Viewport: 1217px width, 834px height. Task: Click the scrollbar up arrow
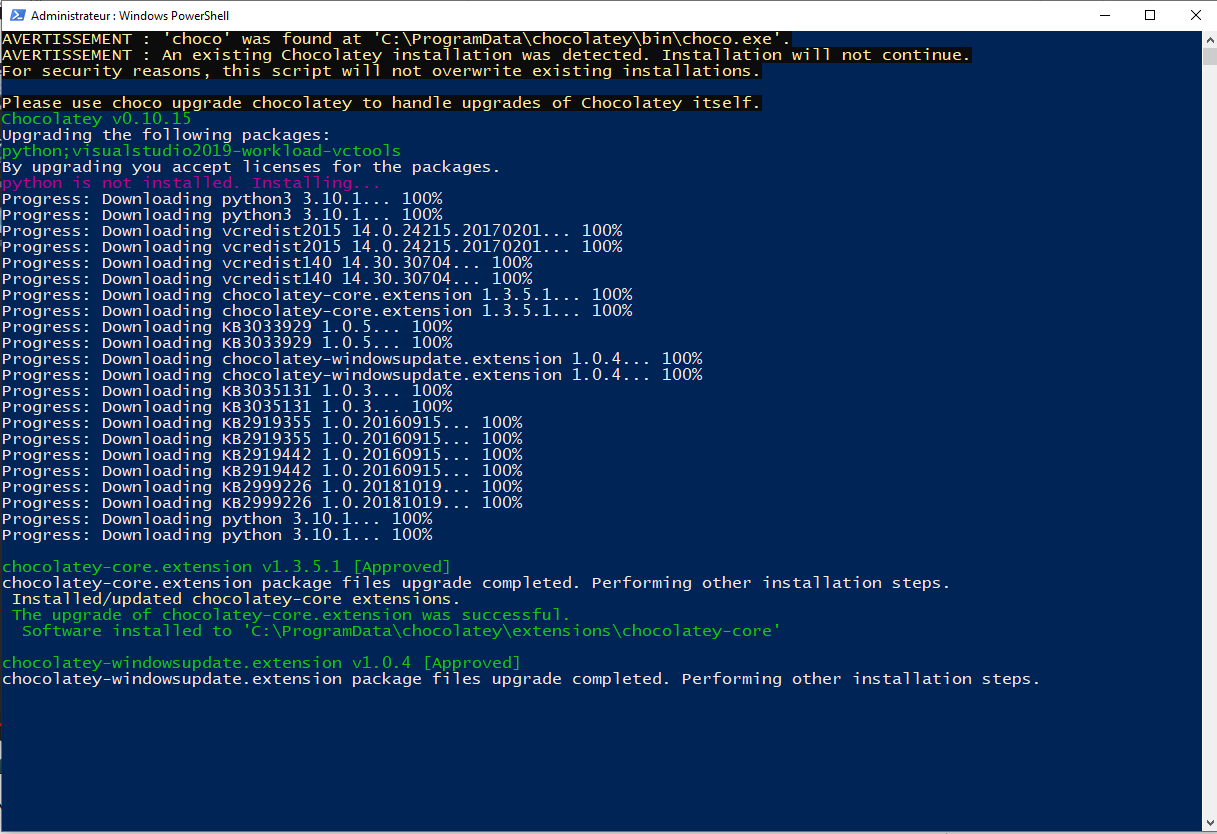(x=1208, y=39)
